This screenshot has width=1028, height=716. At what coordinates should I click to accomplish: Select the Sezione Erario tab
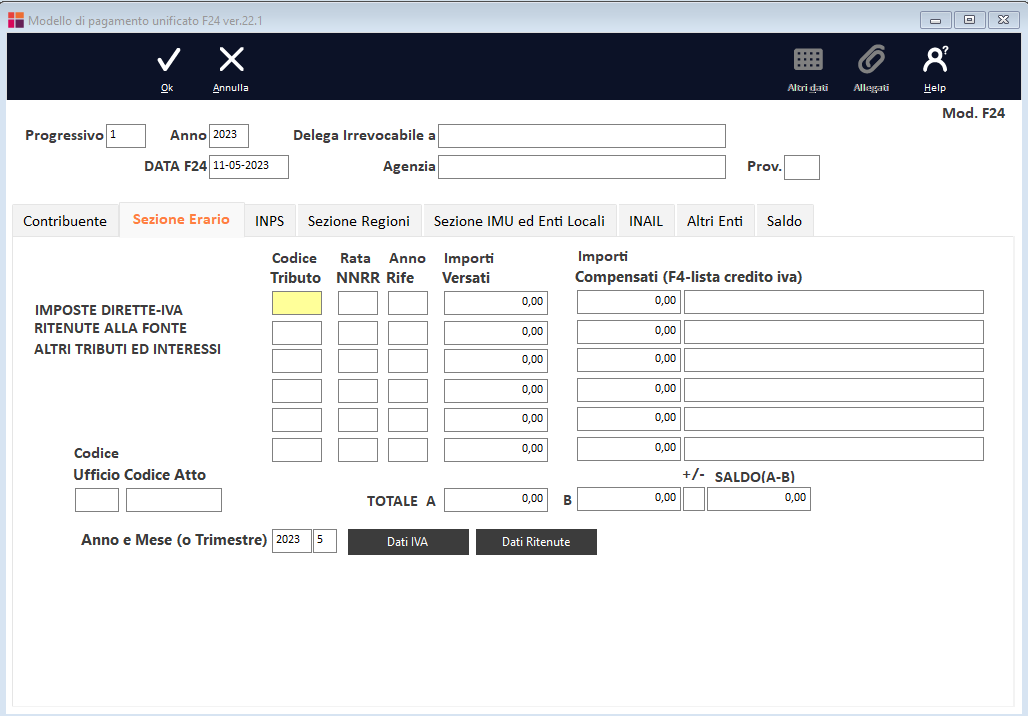pos(181,220)
